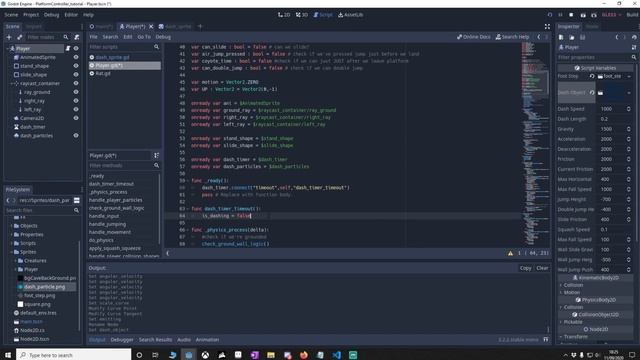640x360 pixels.
Task: Attach script icon in Scene dock toolbar
Action: 76,37
